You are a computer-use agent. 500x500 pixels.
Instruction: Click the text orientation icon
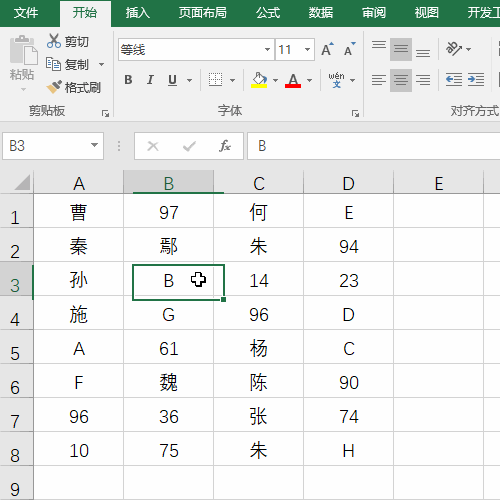pos(454,49)
